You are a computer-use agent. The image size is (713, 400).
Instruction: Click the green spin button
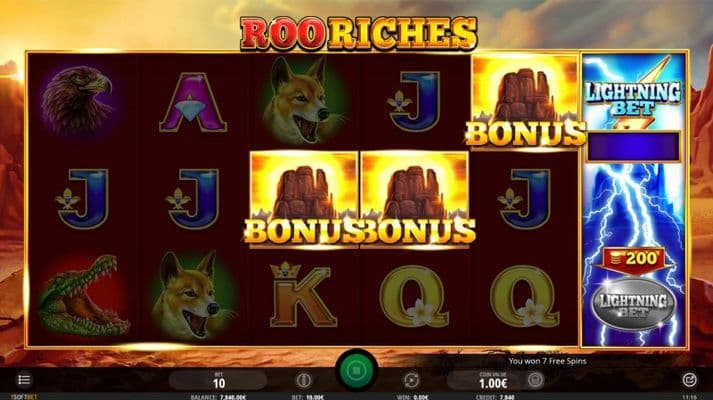356,371
